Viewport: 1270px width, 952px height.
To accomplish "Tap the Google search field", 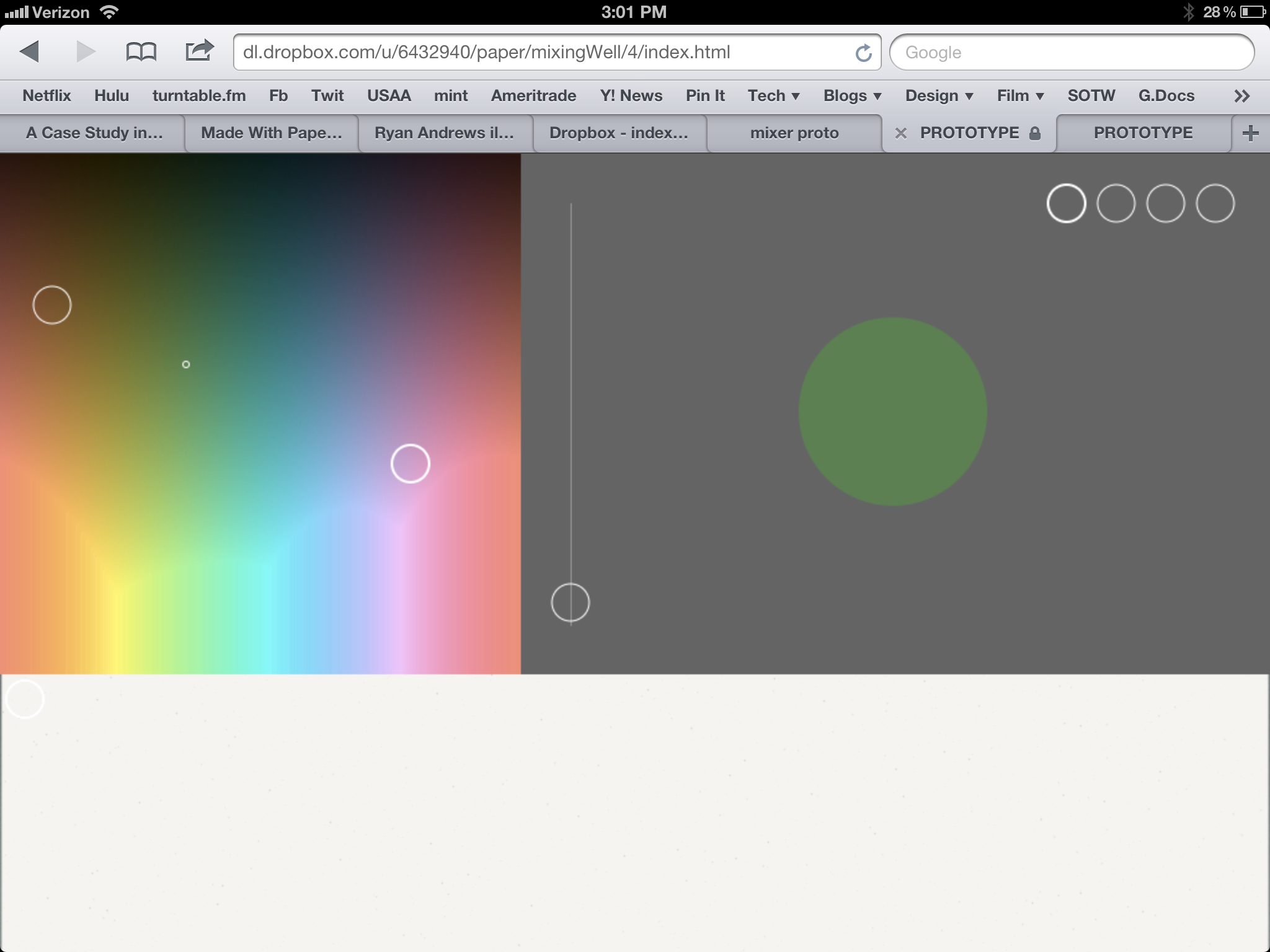I will coord(1071,53).
